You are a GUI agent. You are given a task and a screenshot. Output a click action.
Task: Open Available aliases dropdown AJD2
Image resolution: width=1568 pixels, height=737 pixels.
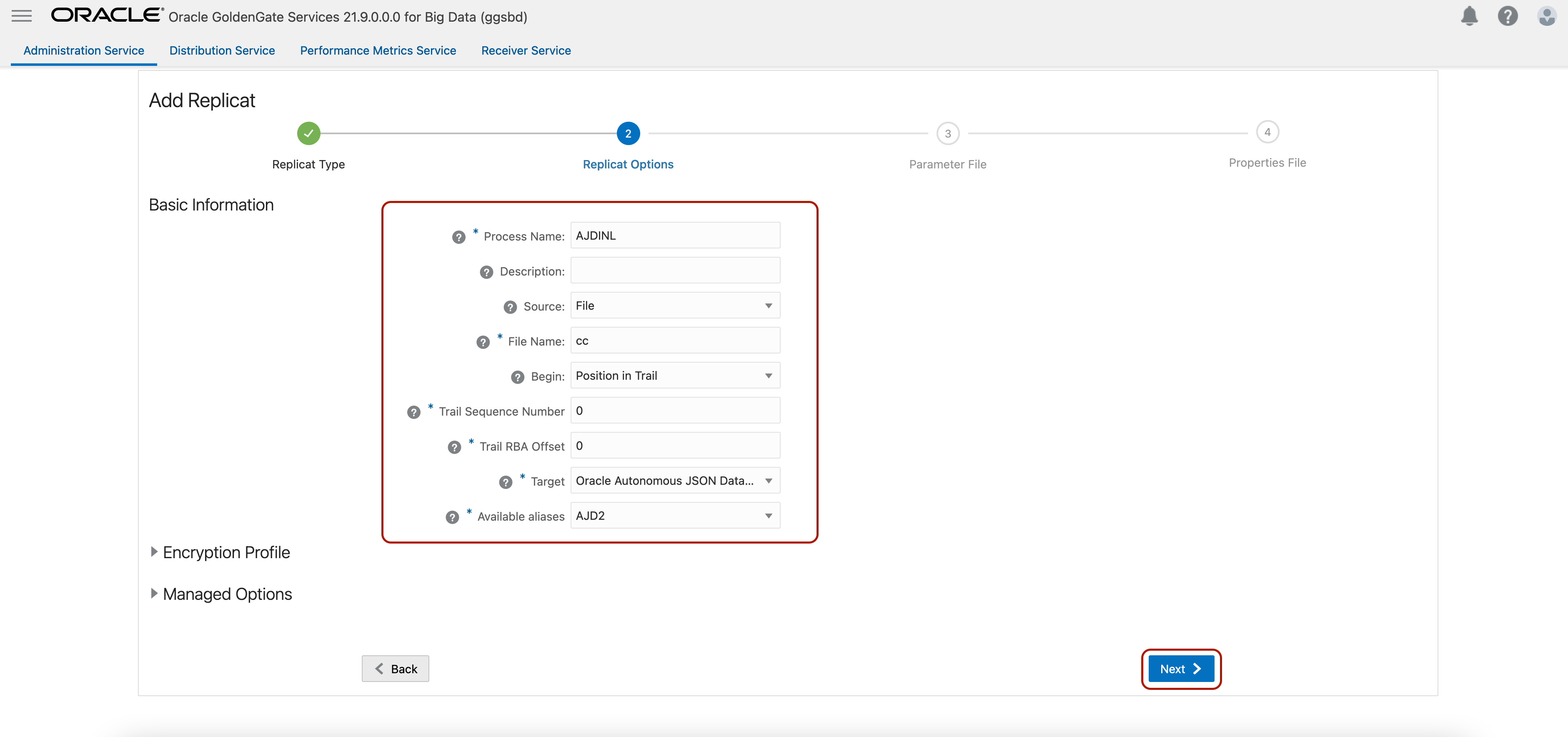tap(674, 516)
